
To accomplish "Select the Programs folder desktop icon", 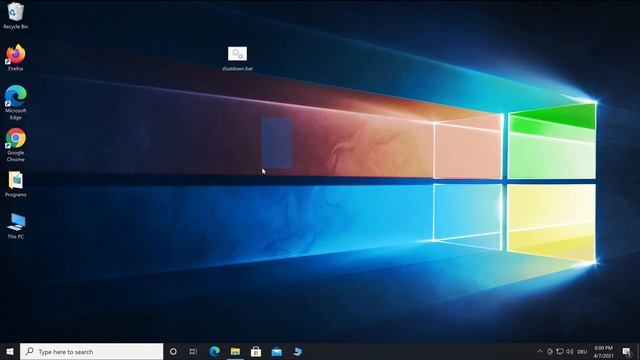I will pyautogui.click(x=16, y=184).
